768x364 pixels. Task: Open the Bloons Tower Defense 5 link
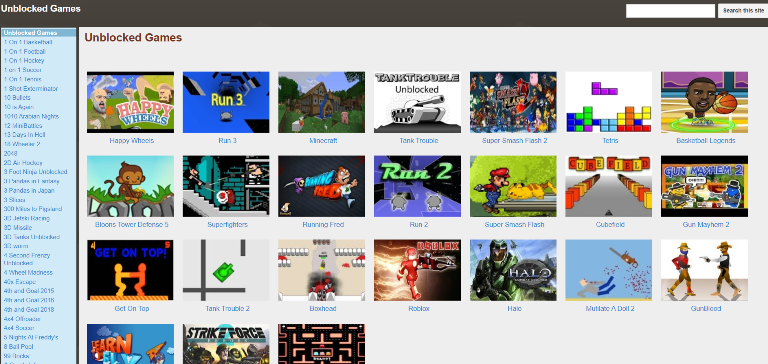tap(131, 225)
